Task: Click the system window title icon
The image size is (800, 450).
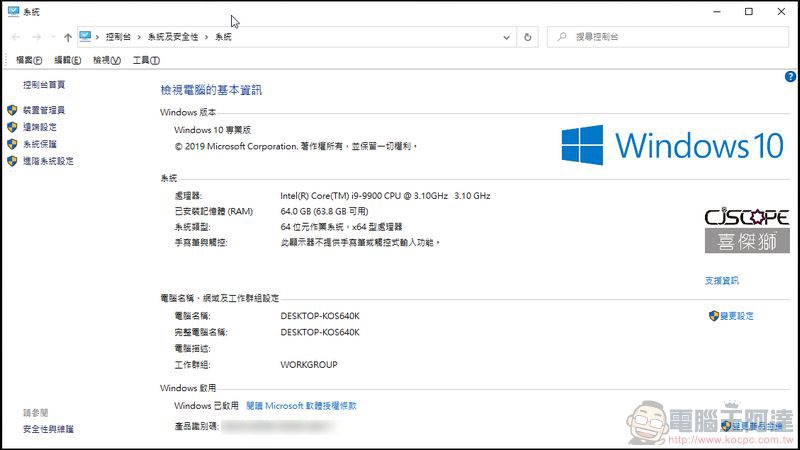Action: (x=13, y=11)
